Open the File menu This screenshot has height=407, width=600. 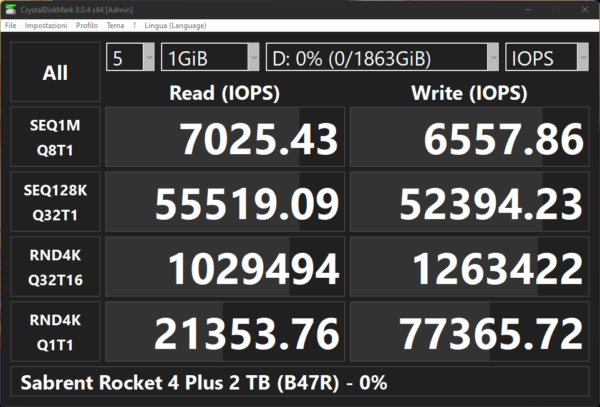point(10,24)
